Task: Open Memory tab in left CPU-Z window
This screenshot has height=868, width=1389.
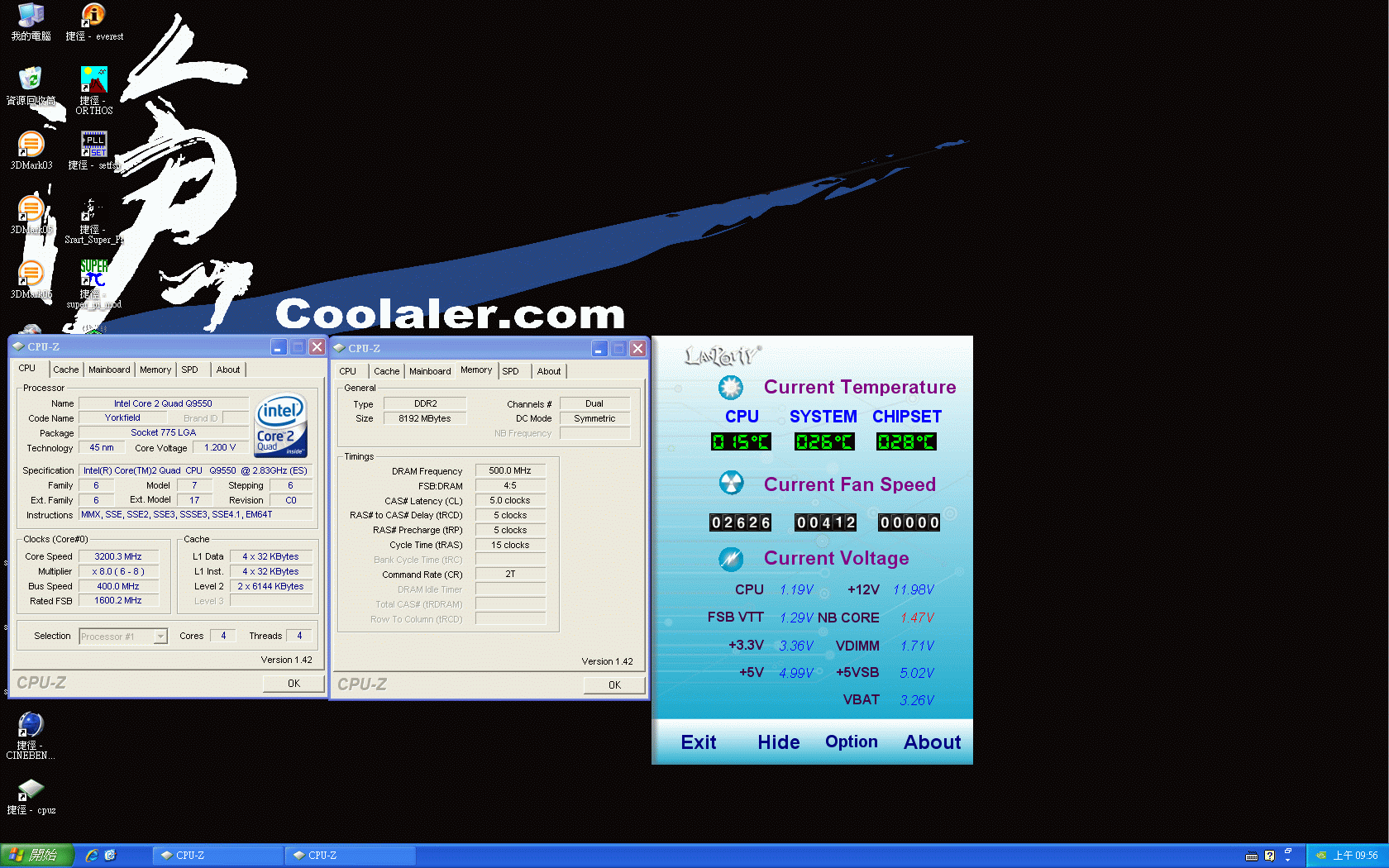Action: pyautogui.click(x=155, y=370)
